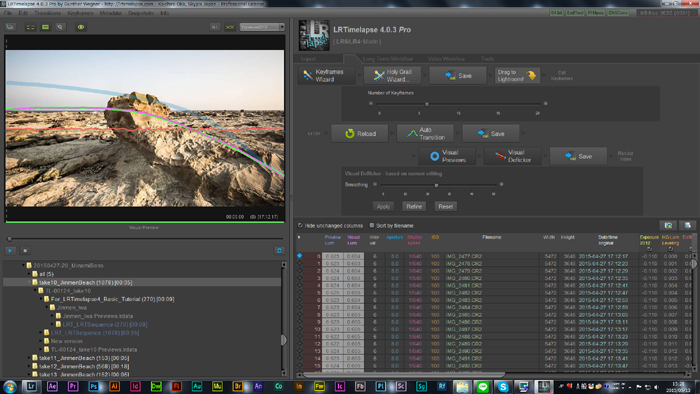Click Save next to Holy Grail Wizard

click(x=458, y=75)
